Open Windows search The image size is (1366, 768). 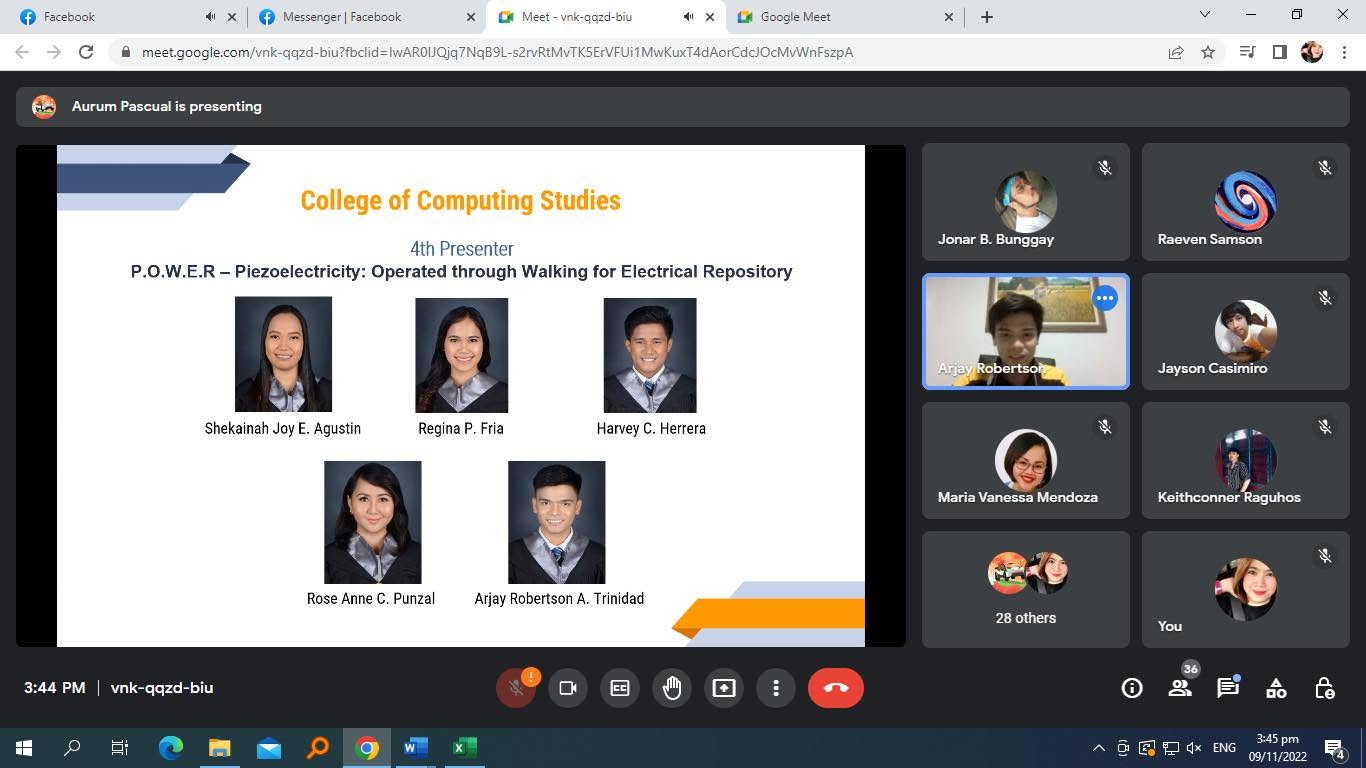(x=72, y=748)
